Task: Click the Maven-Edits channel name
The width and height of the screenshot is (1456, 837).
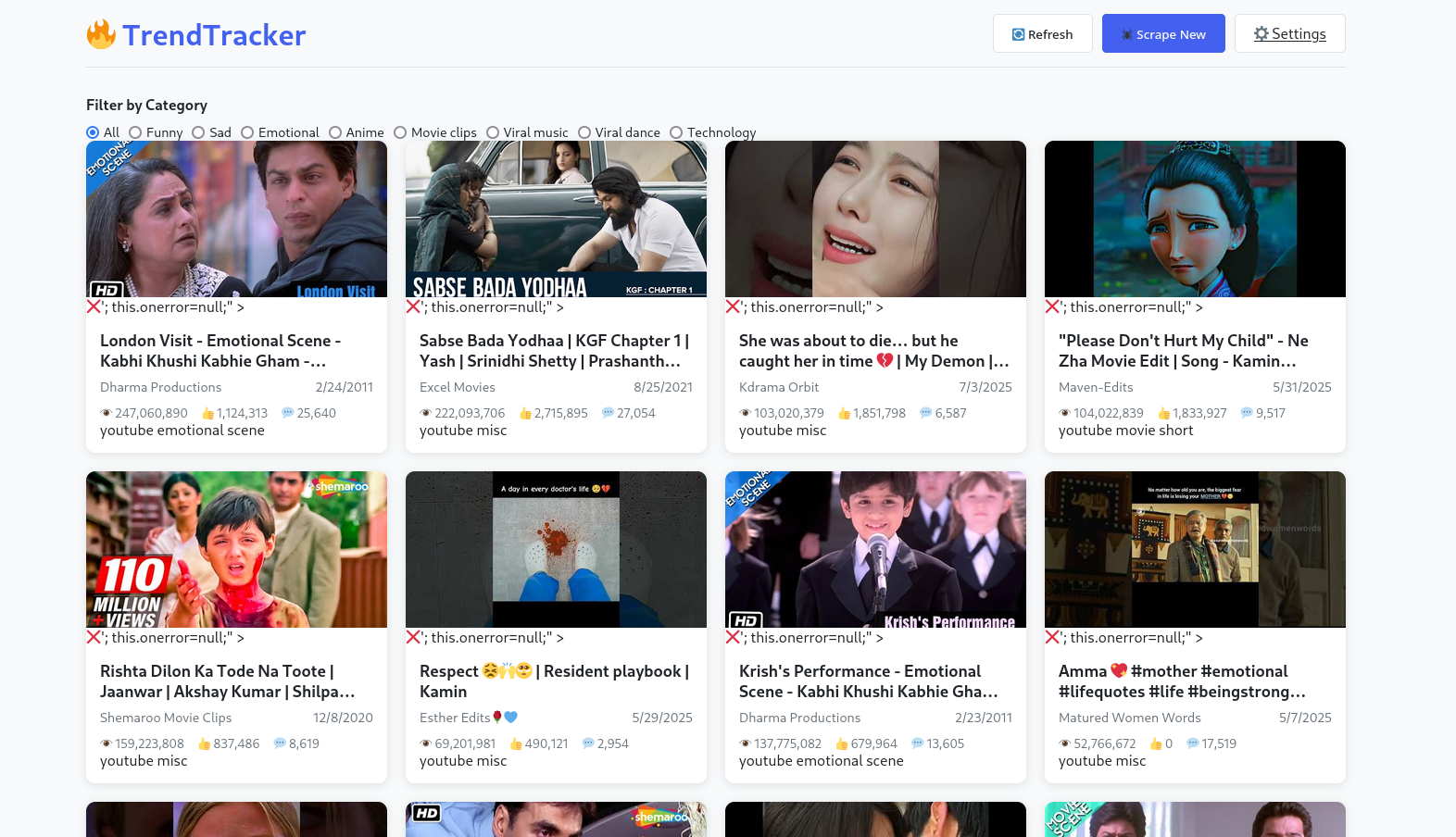Action: (x=1096, y=387)
